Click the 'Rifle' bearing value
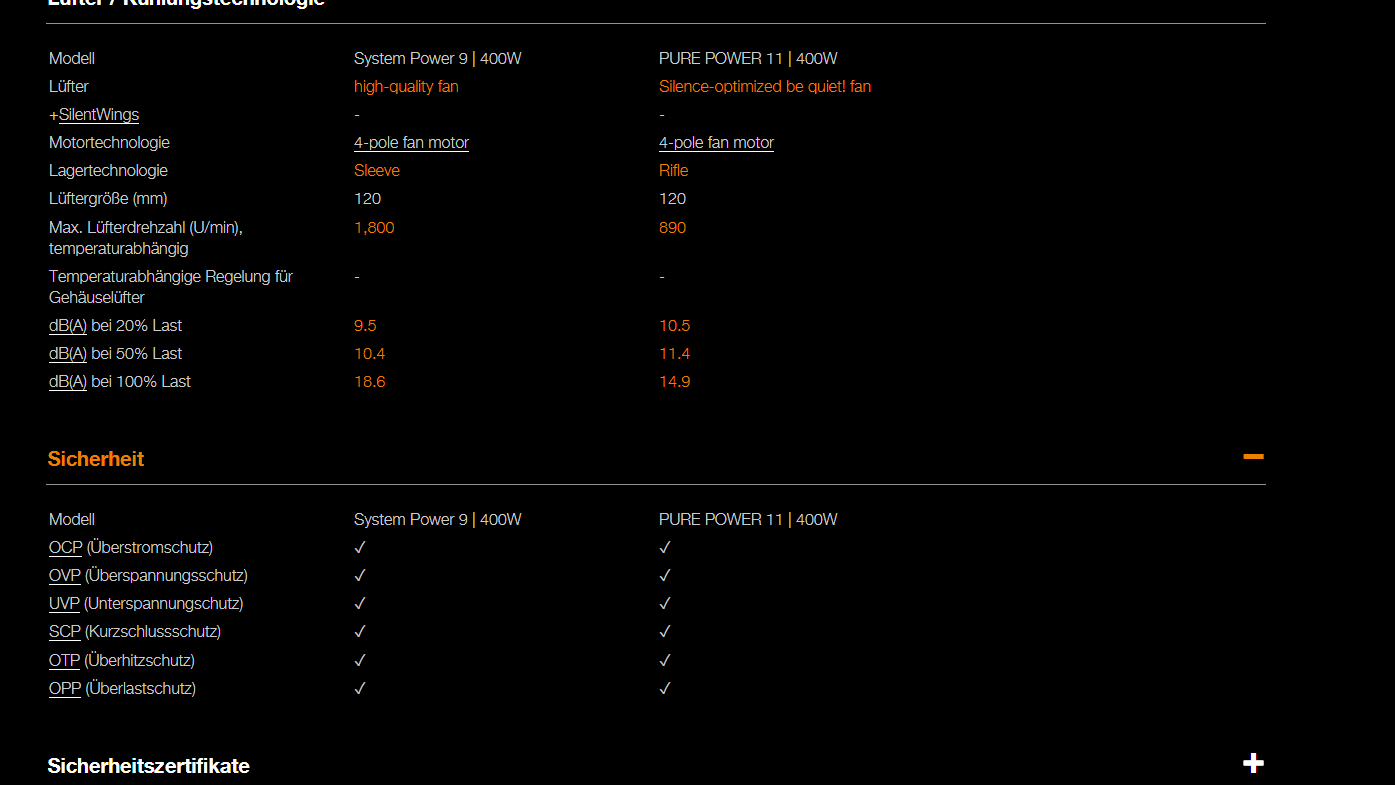 tap(674, 171)
